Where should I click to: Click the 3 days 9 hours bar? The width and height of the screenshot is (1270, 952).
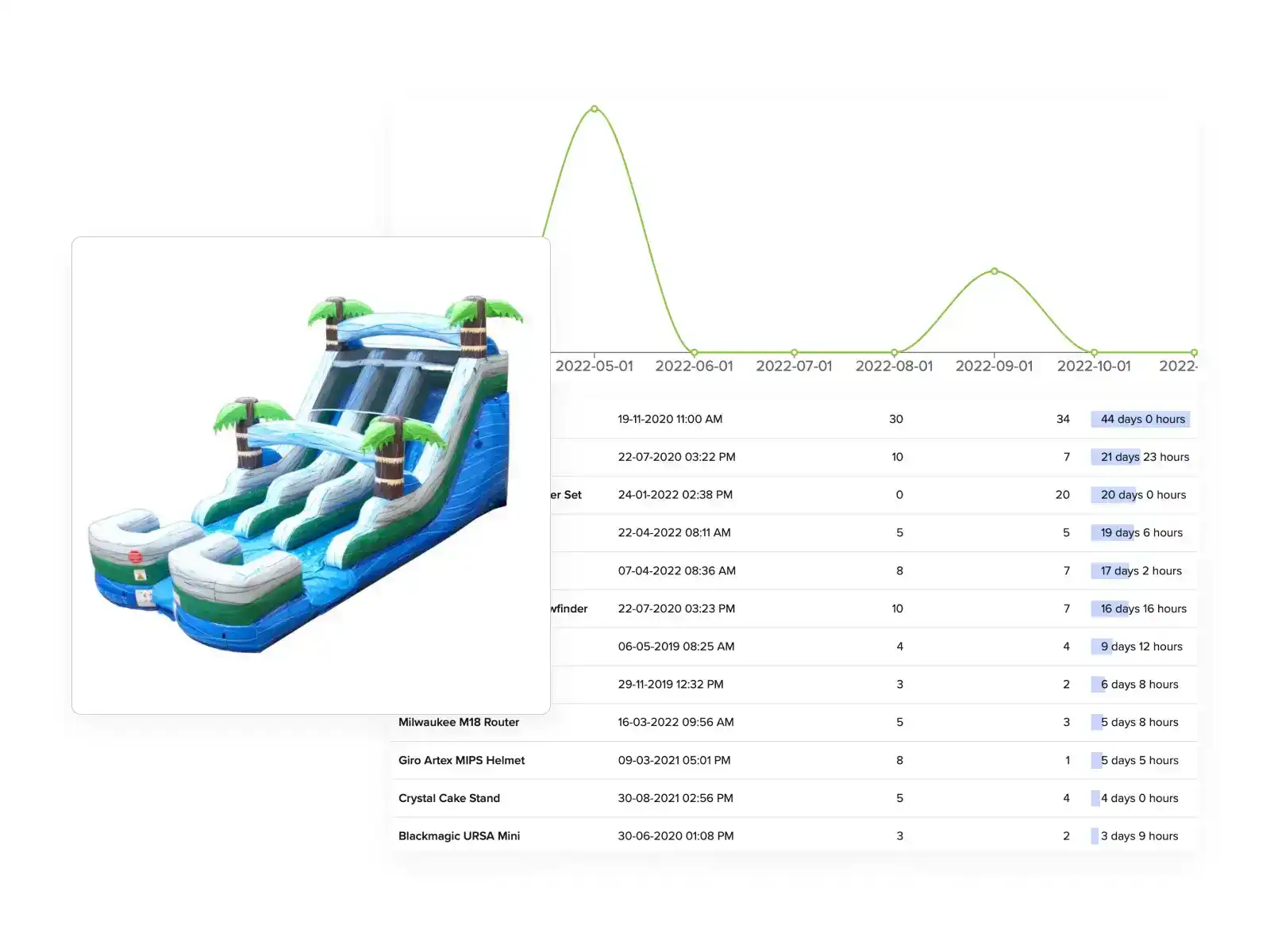[1095, 835]
